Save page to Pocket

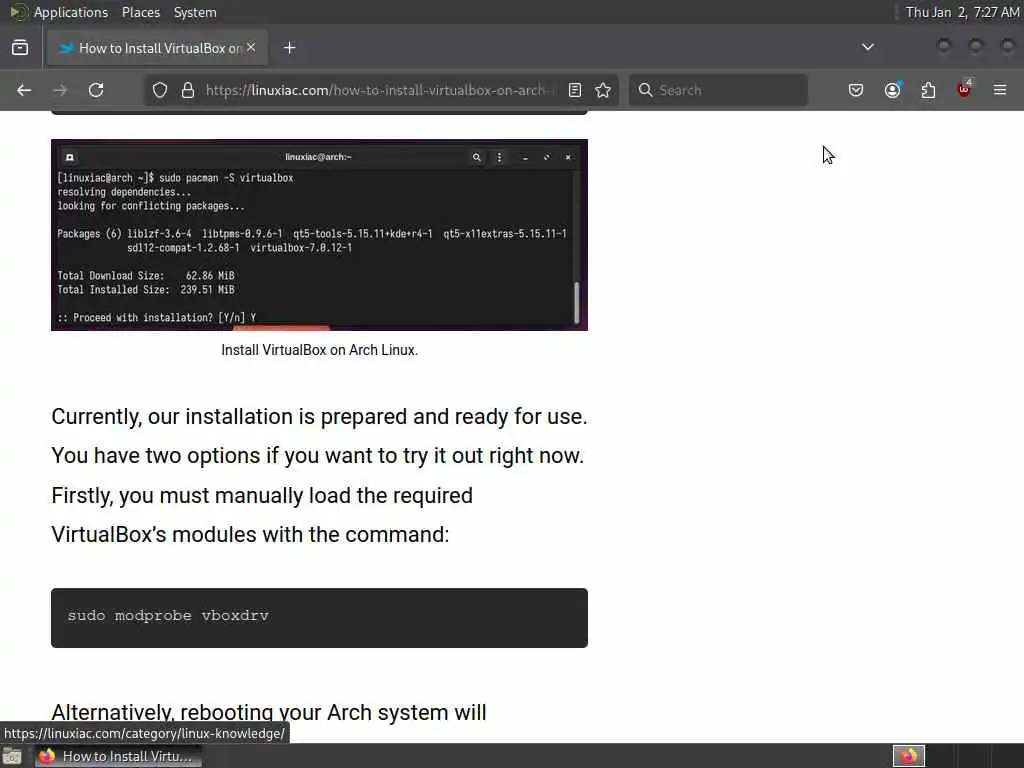coord(856,90)
